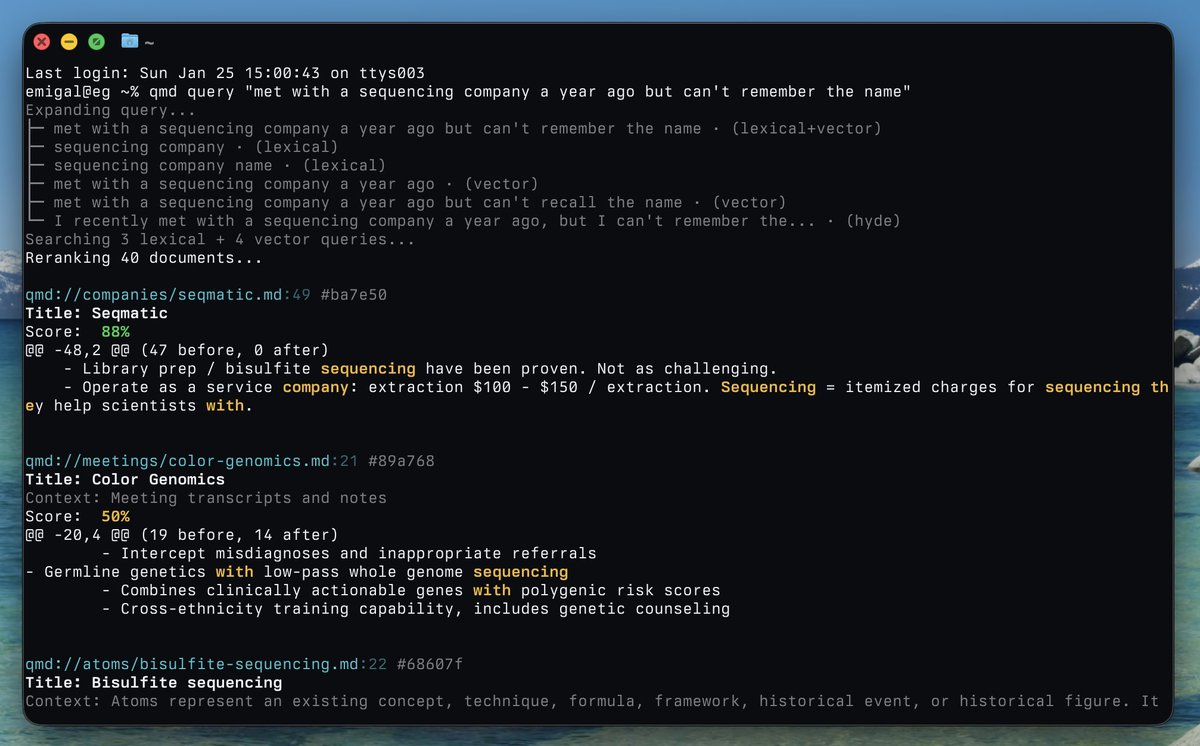1200x746 pixels.
Task: Click the "~" title next to folder icon
Action: 149,42
